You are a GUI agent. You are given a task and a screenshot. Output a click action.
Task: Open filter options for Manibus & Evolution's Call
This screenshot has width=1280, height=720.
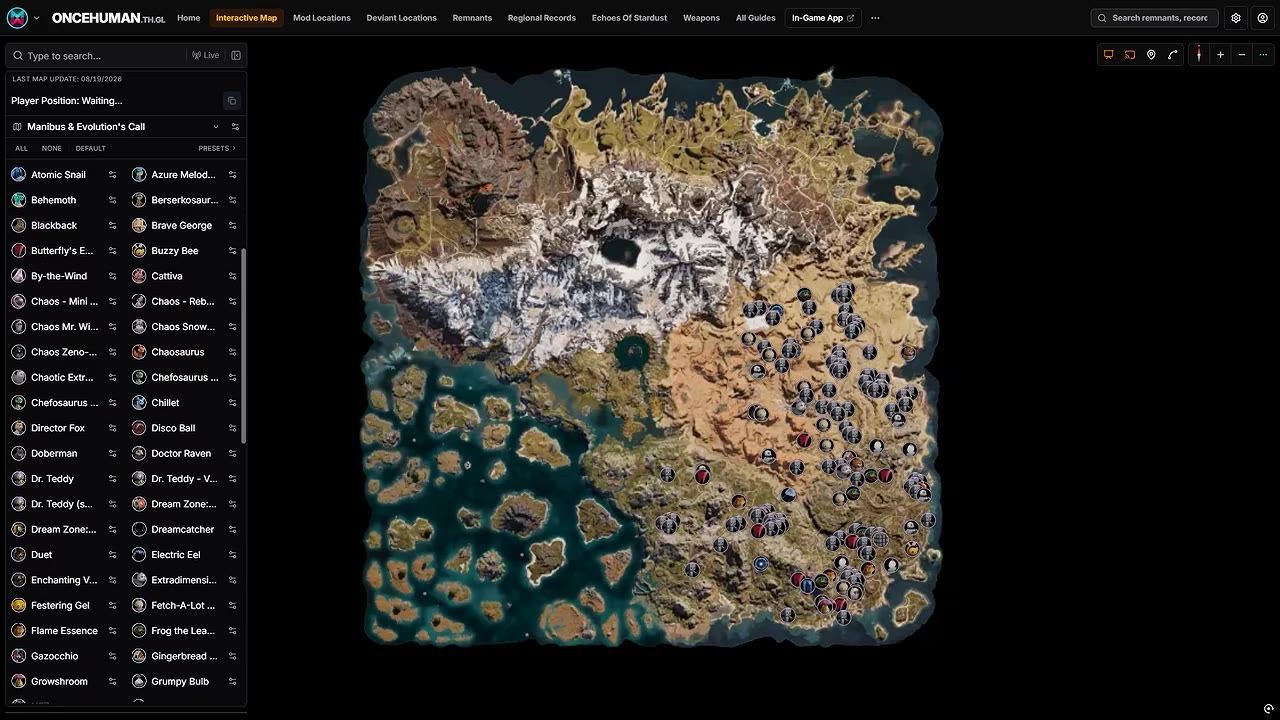(x=235, y=127)
